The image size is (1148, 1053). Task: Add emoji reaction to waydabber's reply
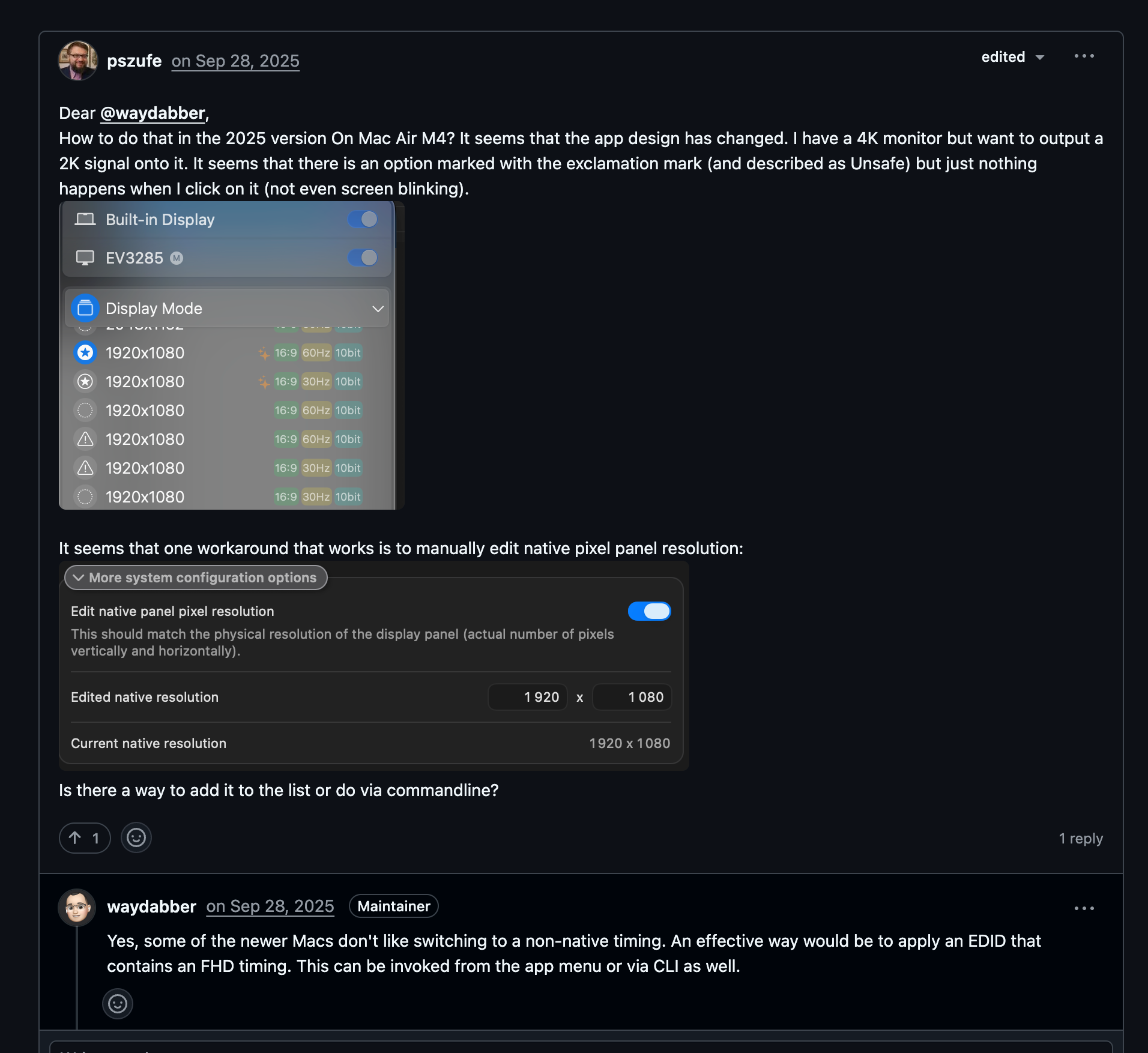pos(118,1003)
